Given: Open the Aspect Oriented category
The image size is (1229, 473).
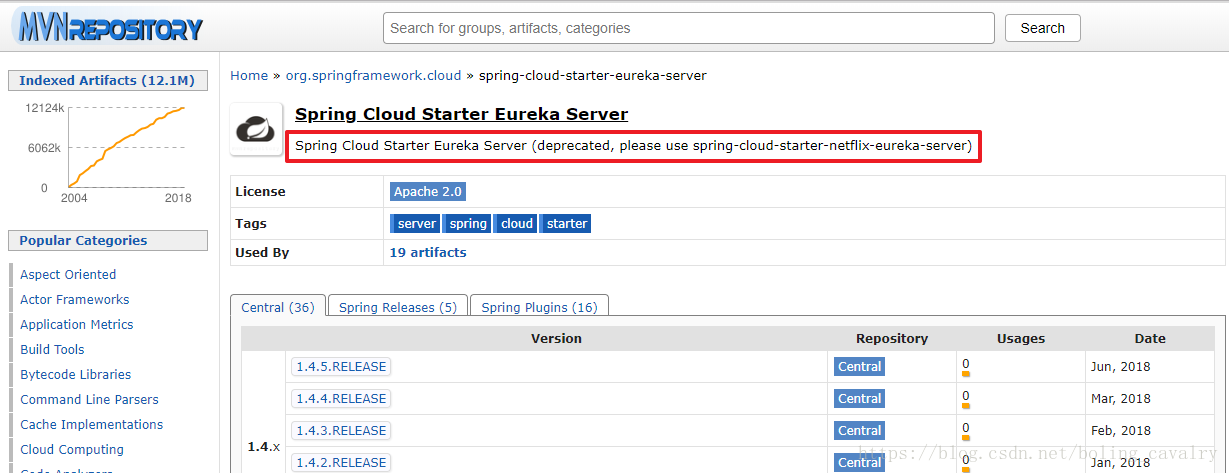Looking at the screenshot, I should [x=68, y=274].
